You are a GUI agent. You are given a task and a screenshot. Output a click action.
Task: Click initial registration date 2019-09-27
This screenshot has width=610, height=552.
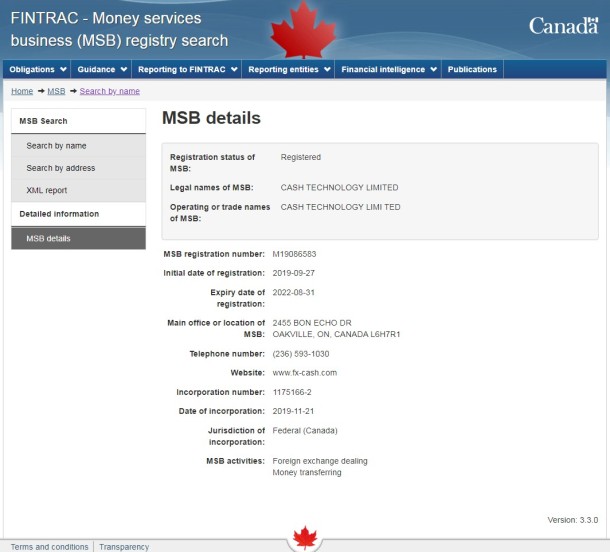[293, 273]
